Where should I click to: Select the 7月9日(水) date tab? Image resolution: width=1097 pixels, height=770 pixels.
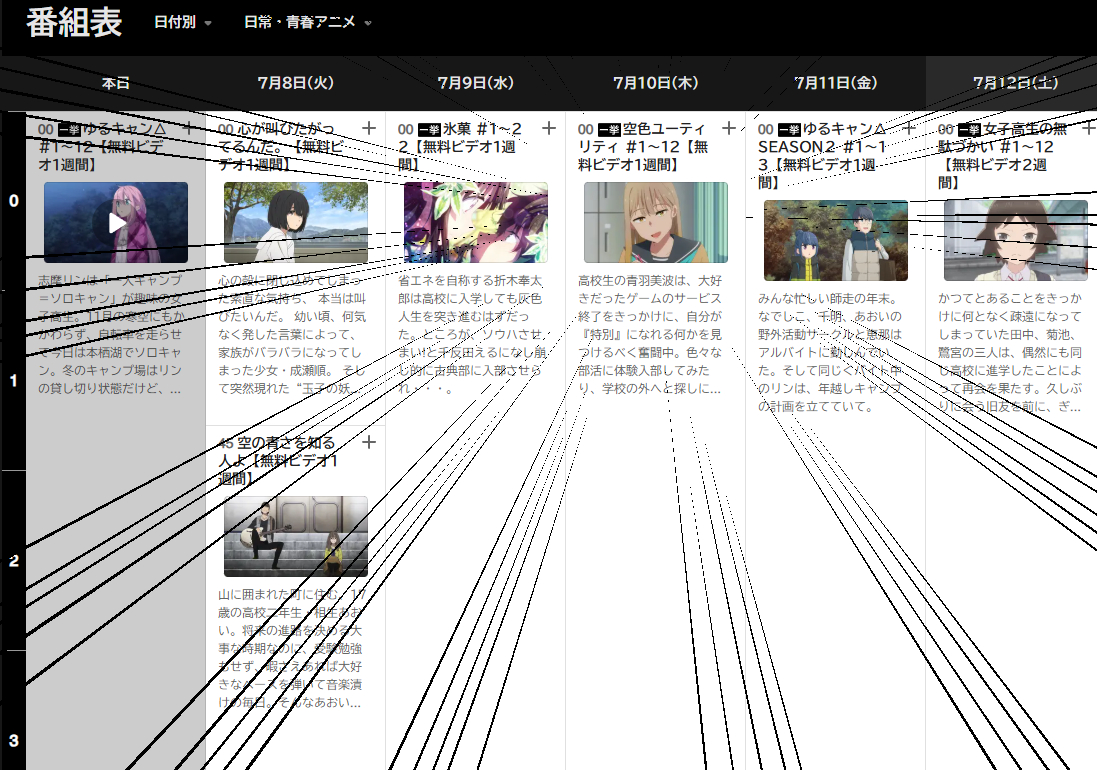pyautogui.click(x=476, y=83)
